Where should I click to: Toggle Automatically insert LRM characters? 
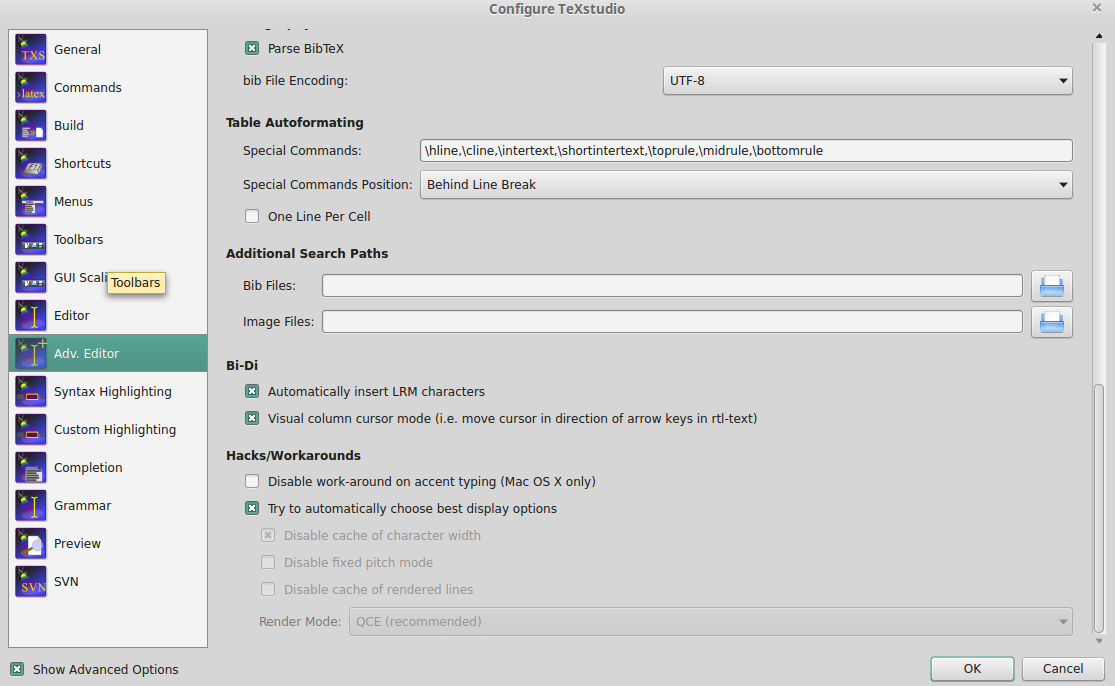click(252, 392)
